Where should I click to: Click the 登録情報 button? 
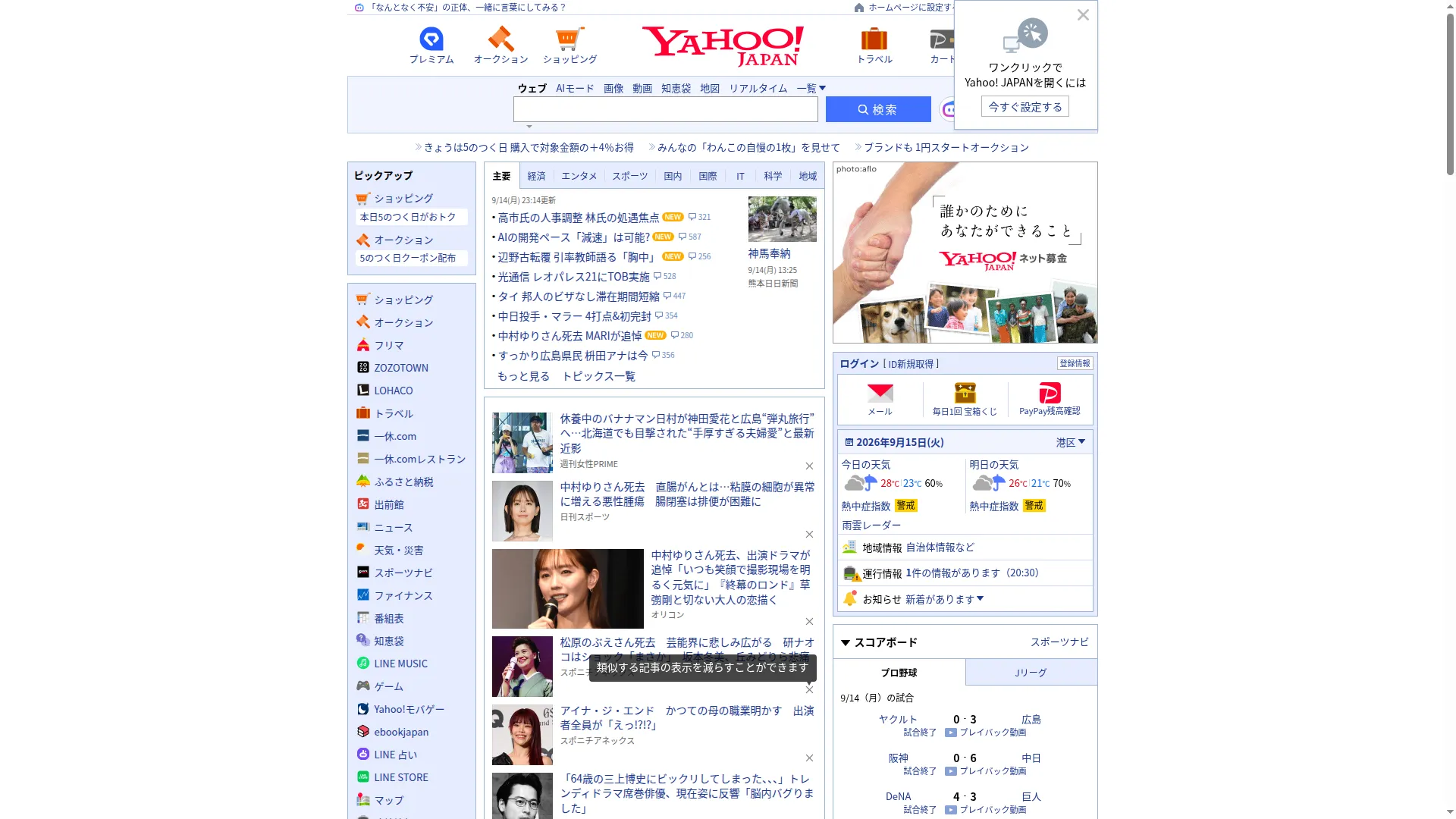click(1075, 363)
